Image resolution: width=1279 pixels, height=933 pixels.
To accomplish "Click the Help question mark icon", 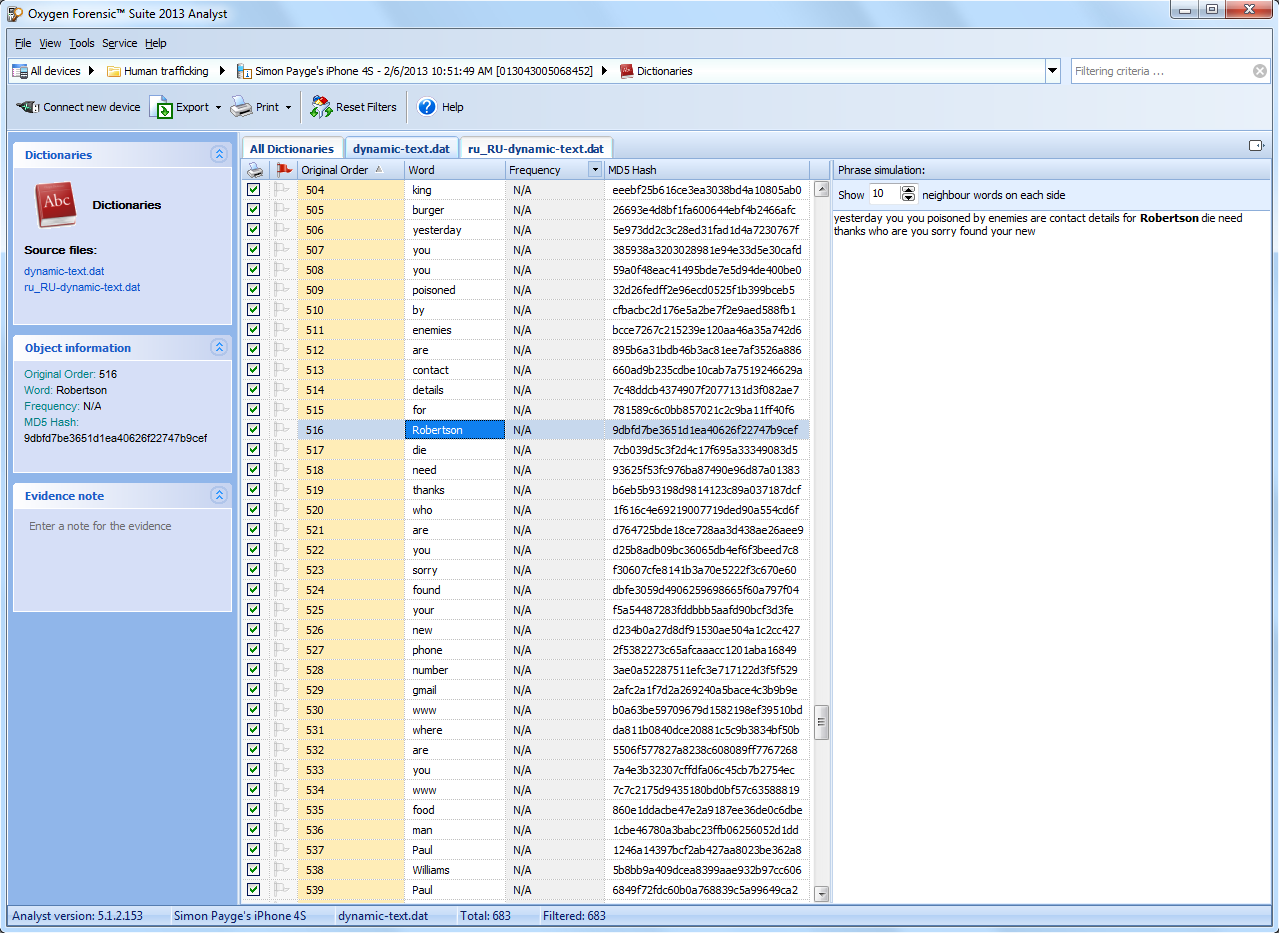I will pos(427,107).
